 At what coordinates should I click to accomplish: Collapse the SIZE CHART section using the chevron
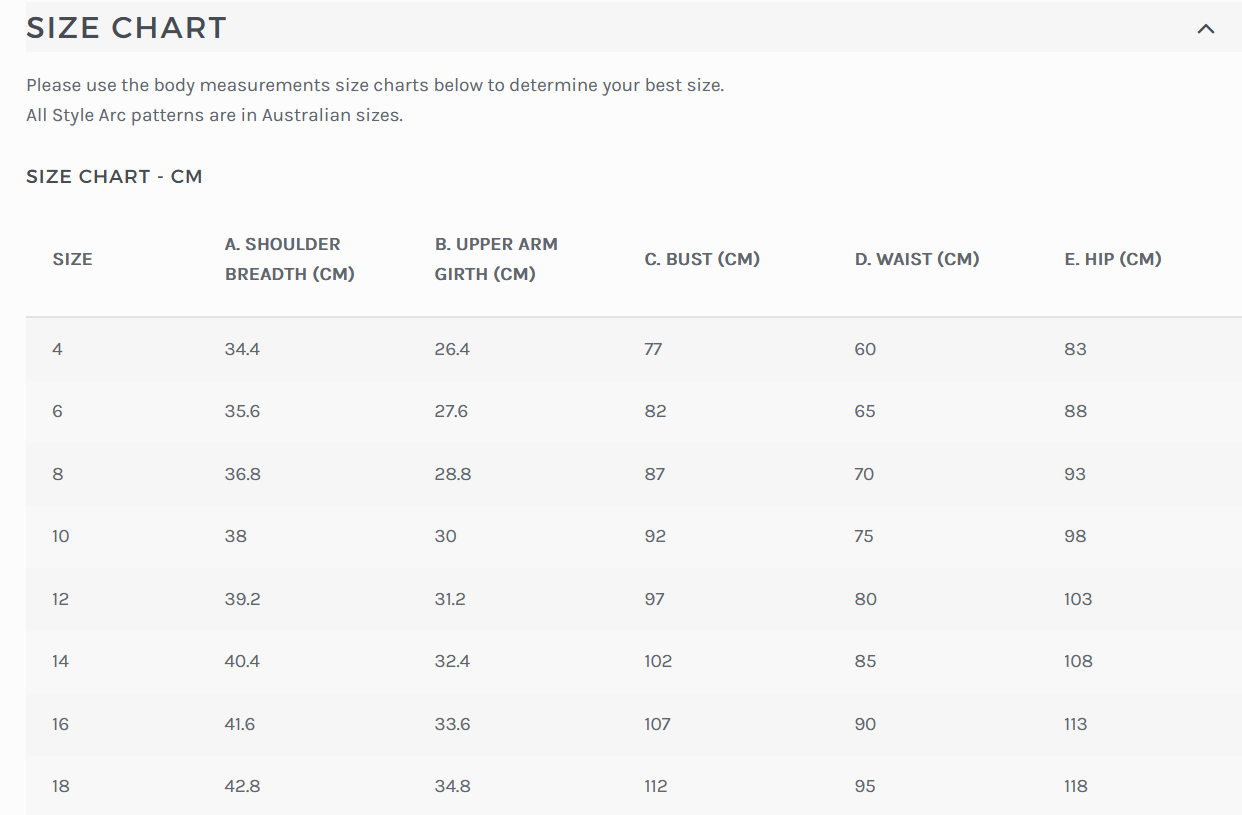1204,29
